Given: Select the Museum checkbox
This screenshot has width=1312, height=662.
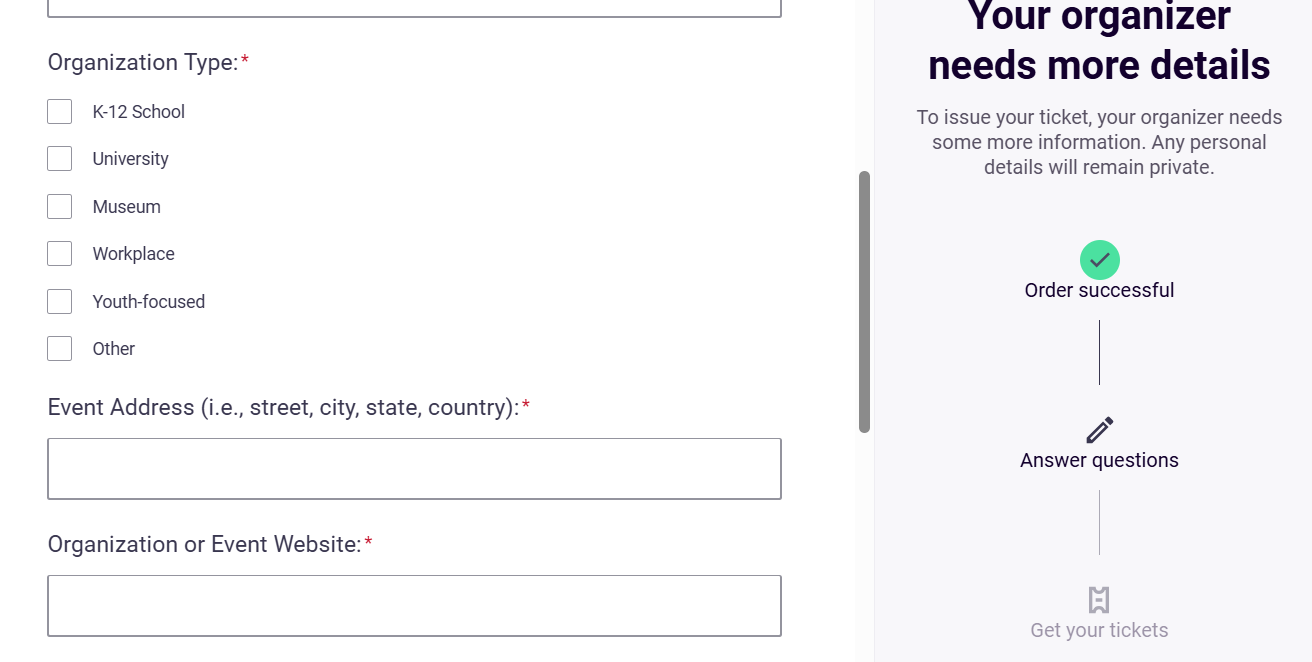Looking at the screenshot, I should tap(60, 207).
